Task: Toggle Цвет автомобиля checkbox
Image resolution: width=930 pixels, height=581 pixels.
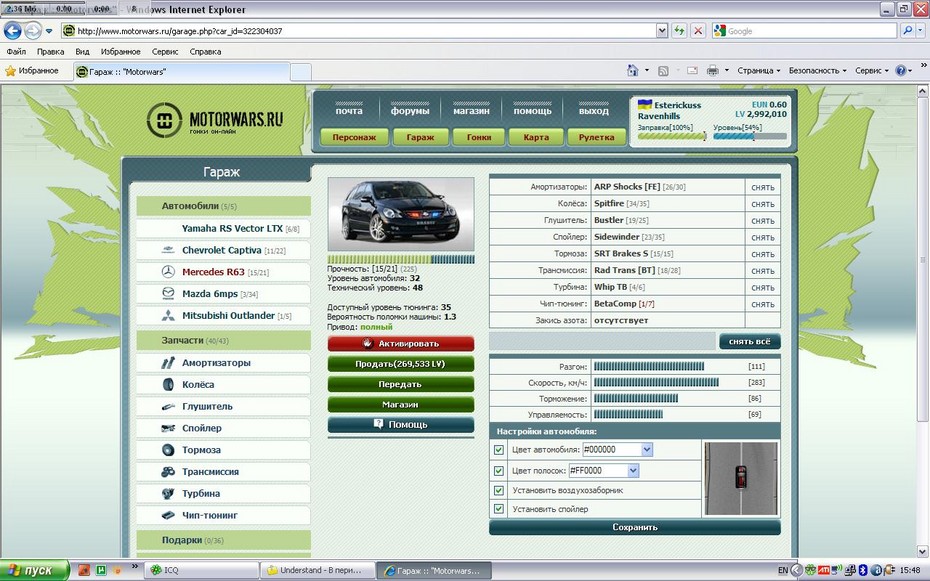Action: click(x=499, y=450)
